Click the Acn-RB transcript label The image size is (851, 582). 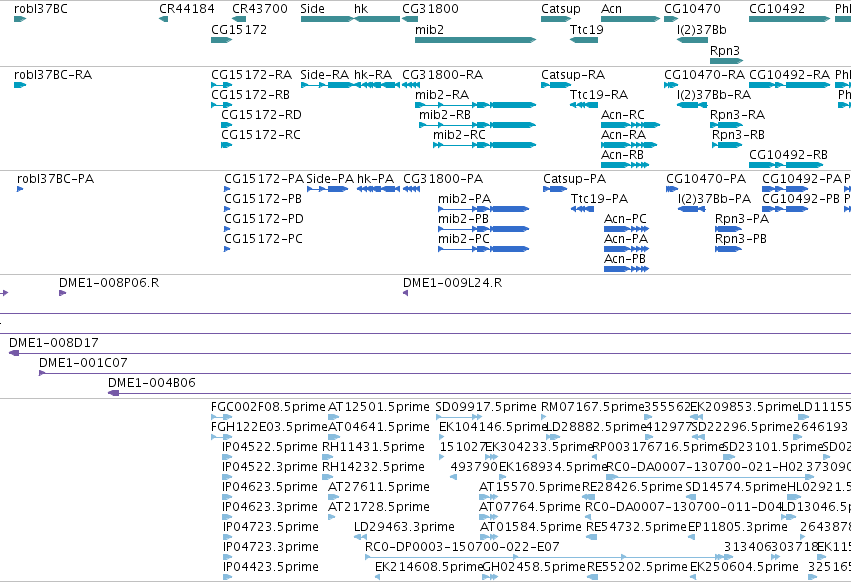[x=623, y=155]
